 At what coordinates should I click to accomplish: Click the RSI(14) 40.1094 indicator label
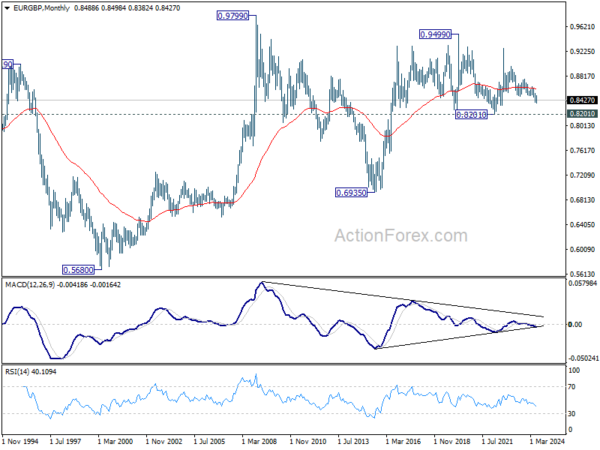[30, 372]
